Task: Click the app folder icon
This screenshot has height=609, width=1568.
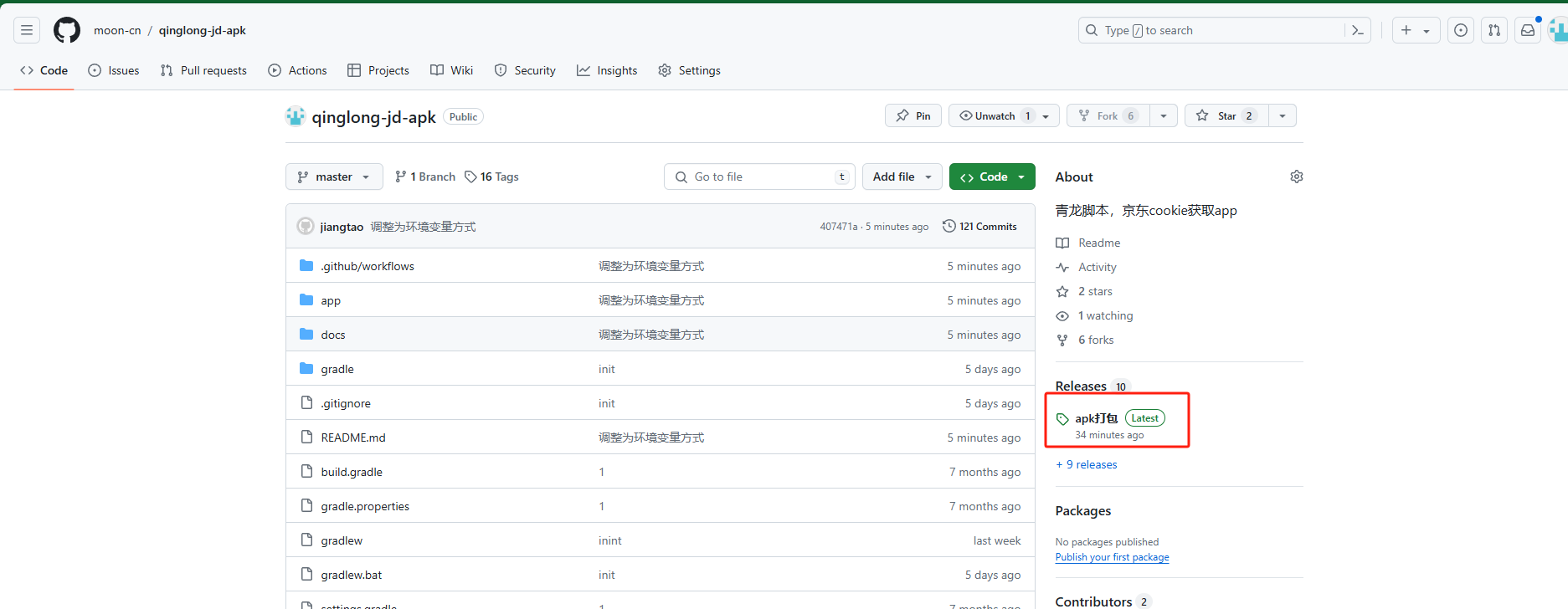Action: pos(306,299)
